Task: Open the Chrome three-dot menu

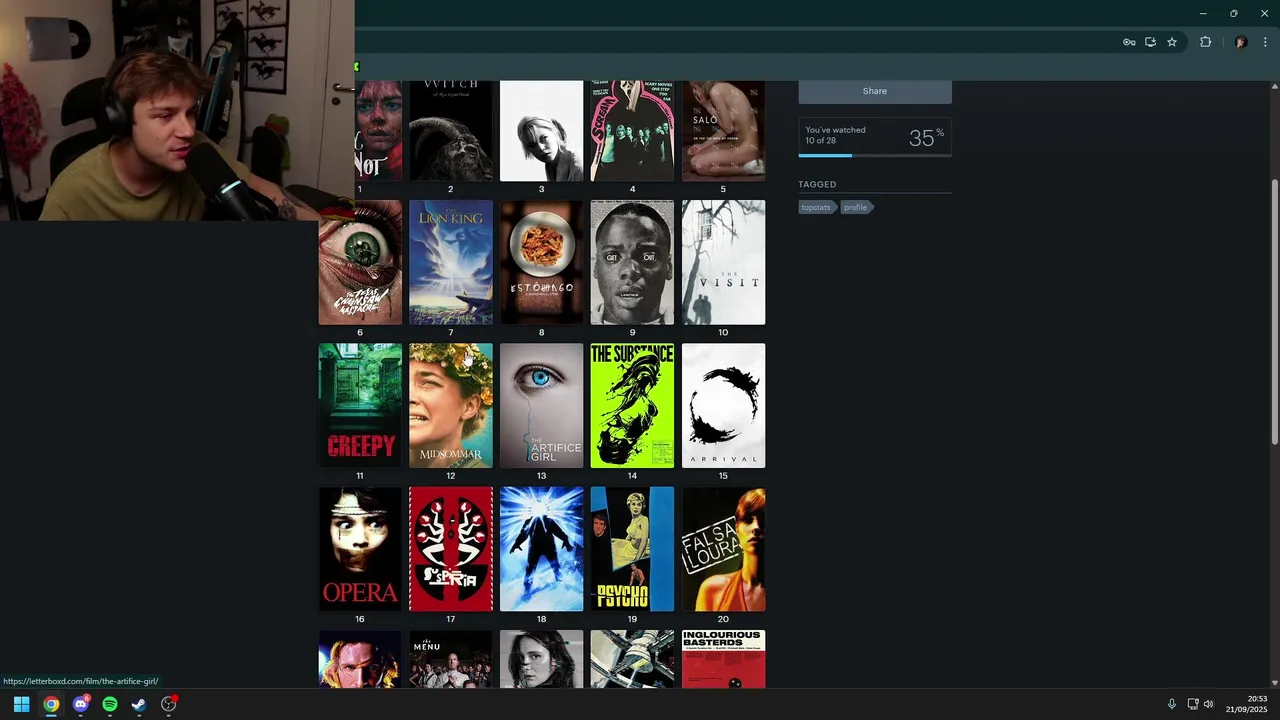Action: click(x=1266, y=42)
